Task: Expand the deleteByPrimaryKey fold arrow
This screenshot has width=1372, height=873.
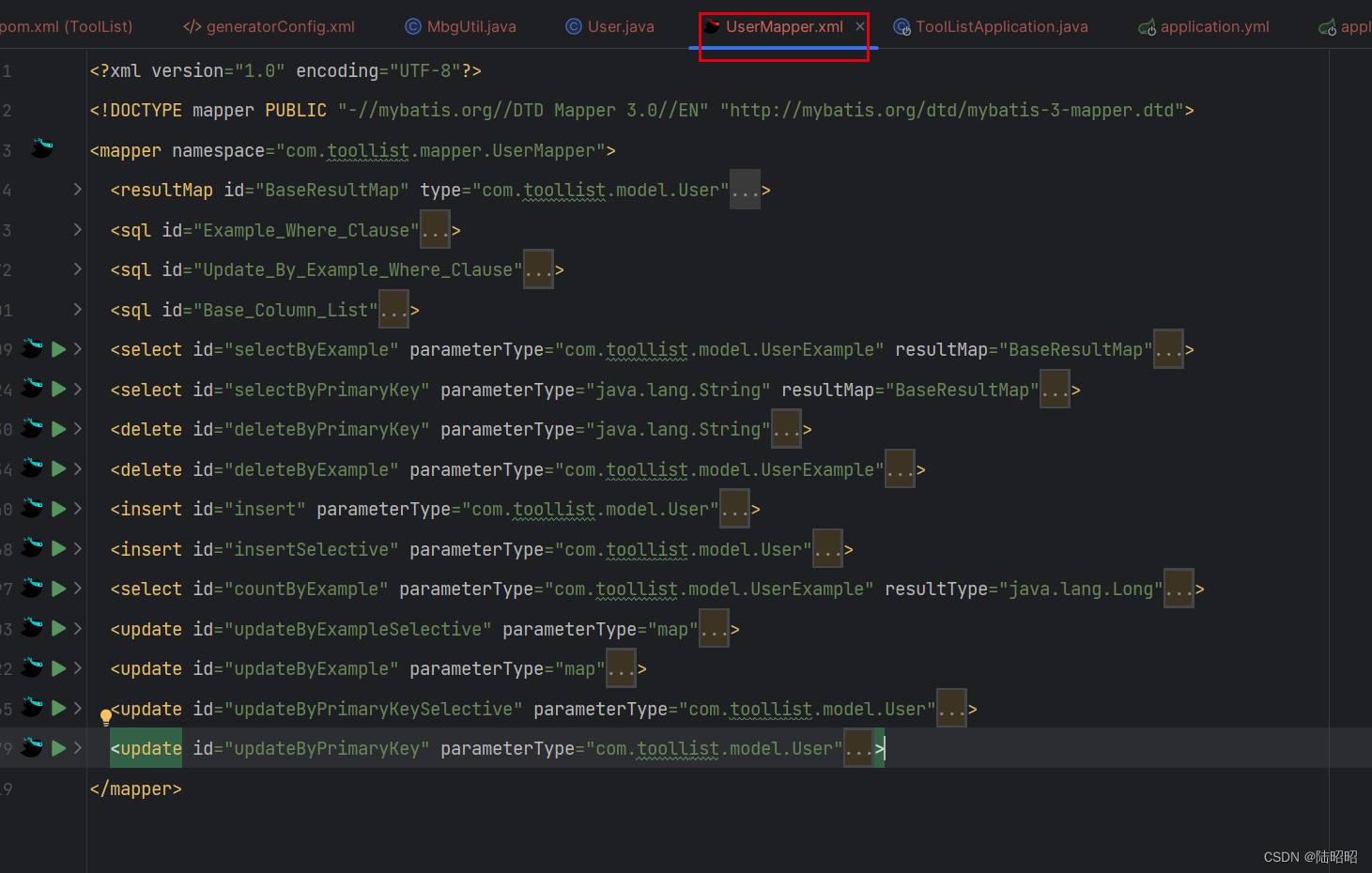Action: (x=78, y=429)
